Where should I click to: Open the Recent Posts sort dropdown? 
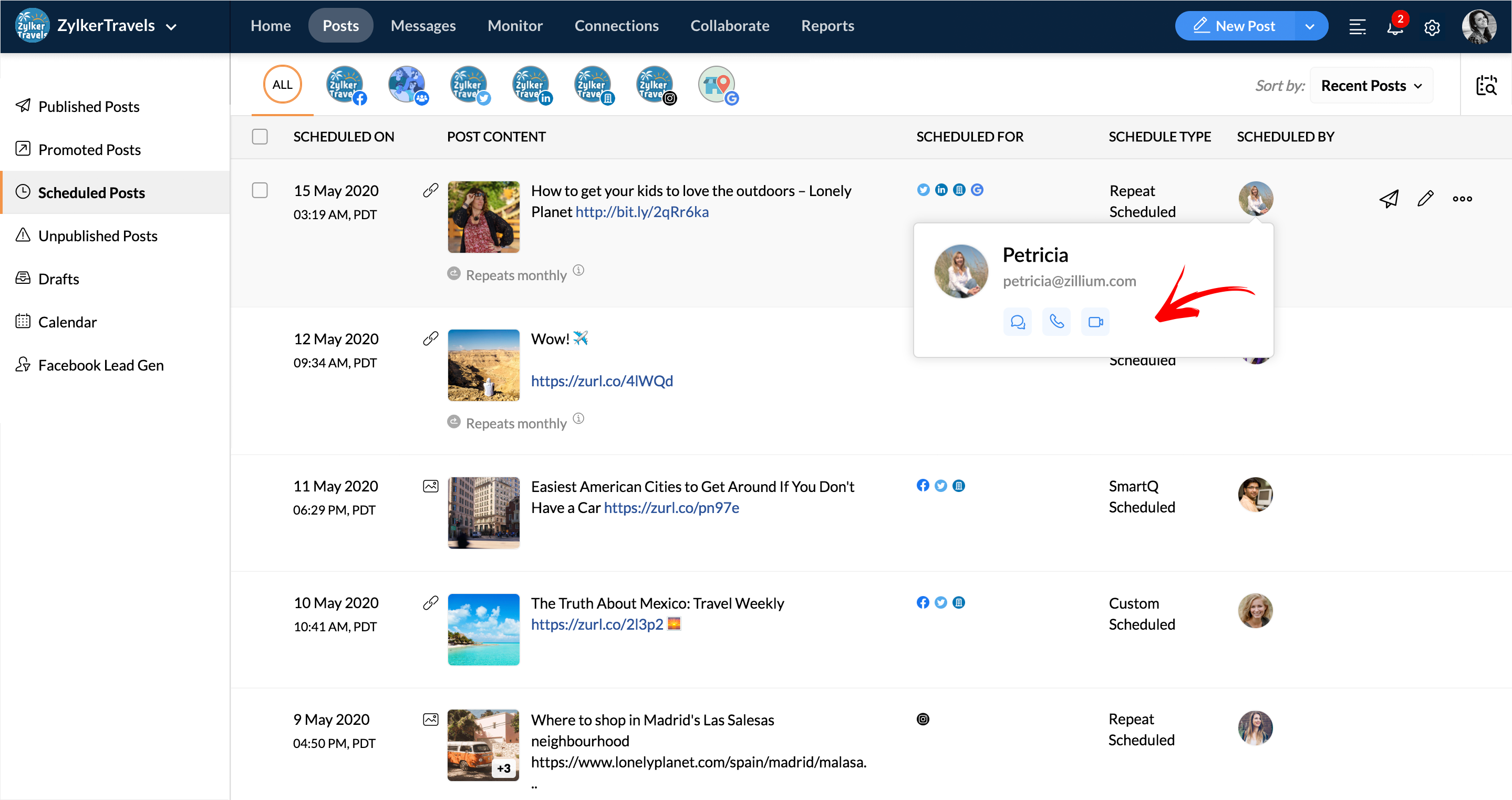1371,86
